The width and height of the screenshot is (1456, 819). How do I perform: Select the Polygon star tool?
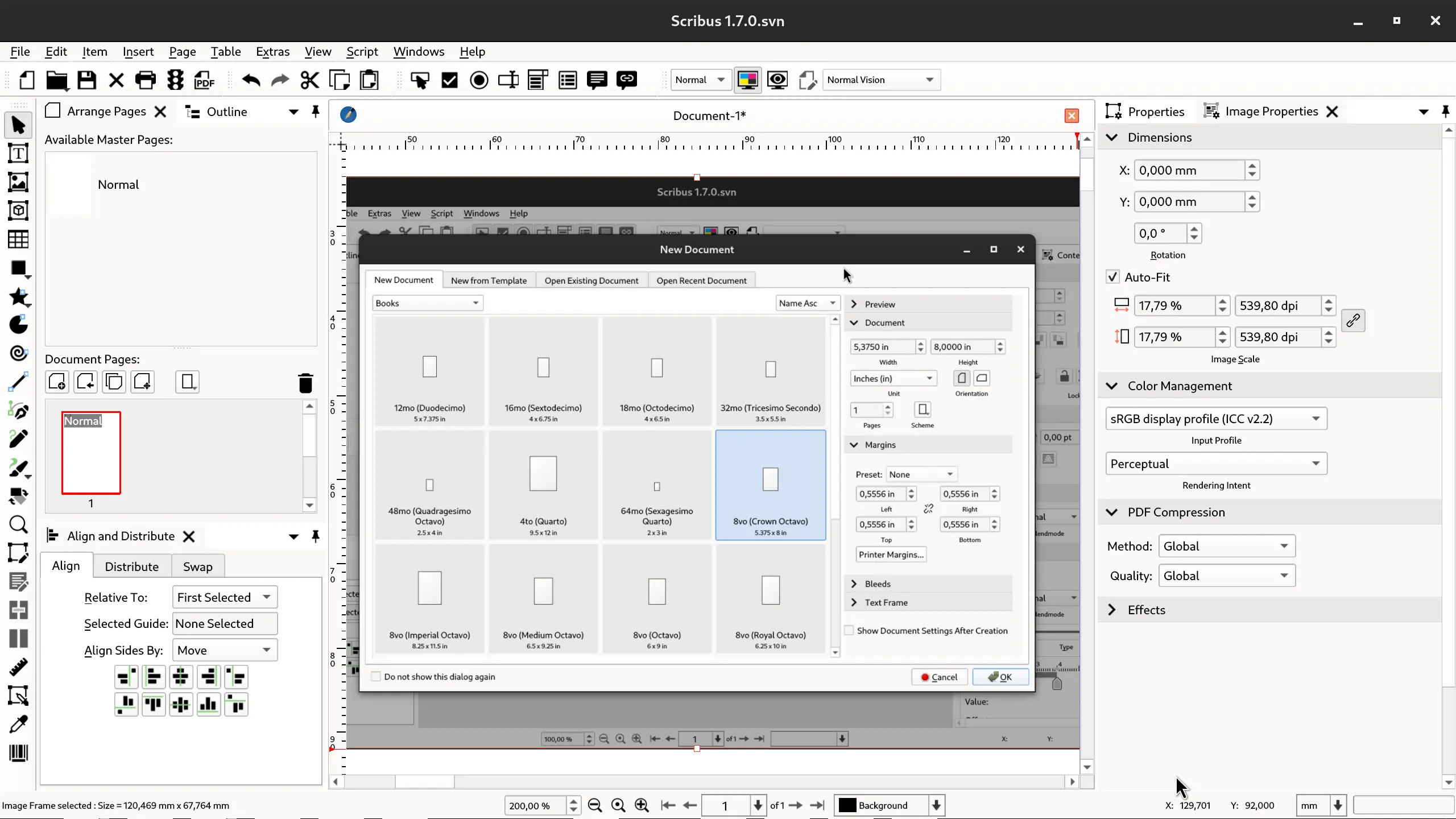coord(18,296)
